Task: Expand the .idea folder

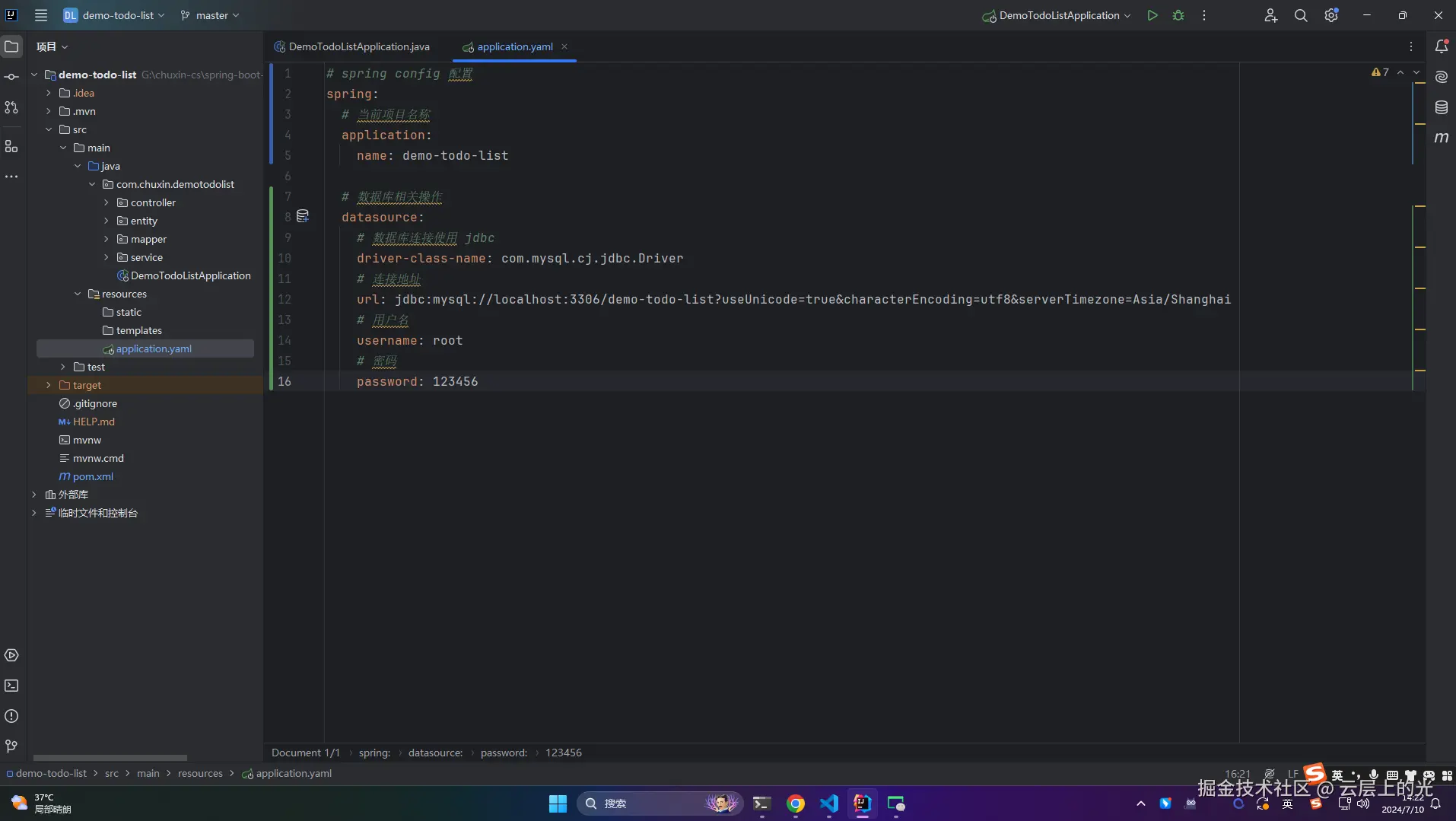Action: point(49,93)
